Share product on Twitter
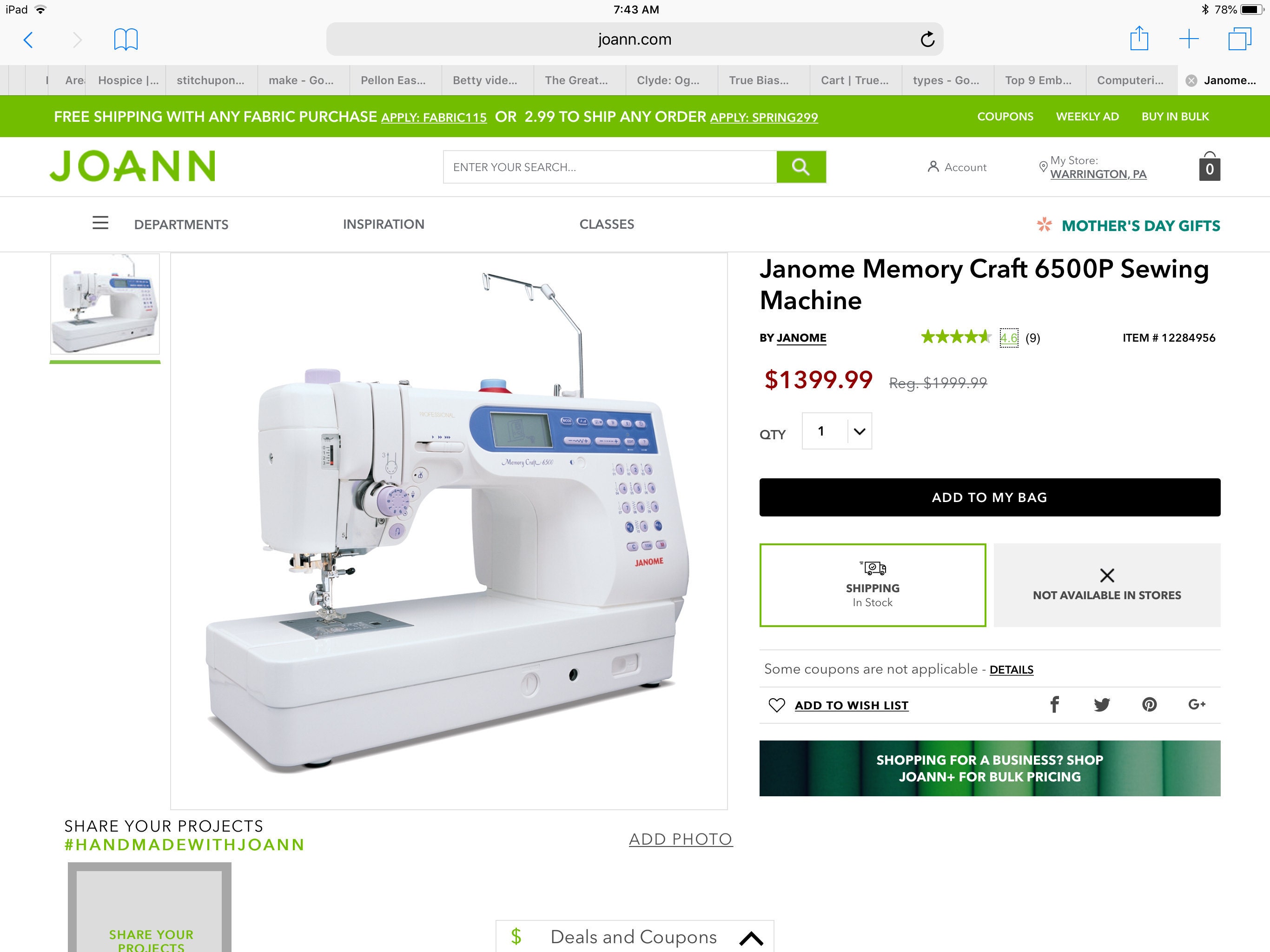Viewport: 1270px width, 952px height. coord(1102,705)
